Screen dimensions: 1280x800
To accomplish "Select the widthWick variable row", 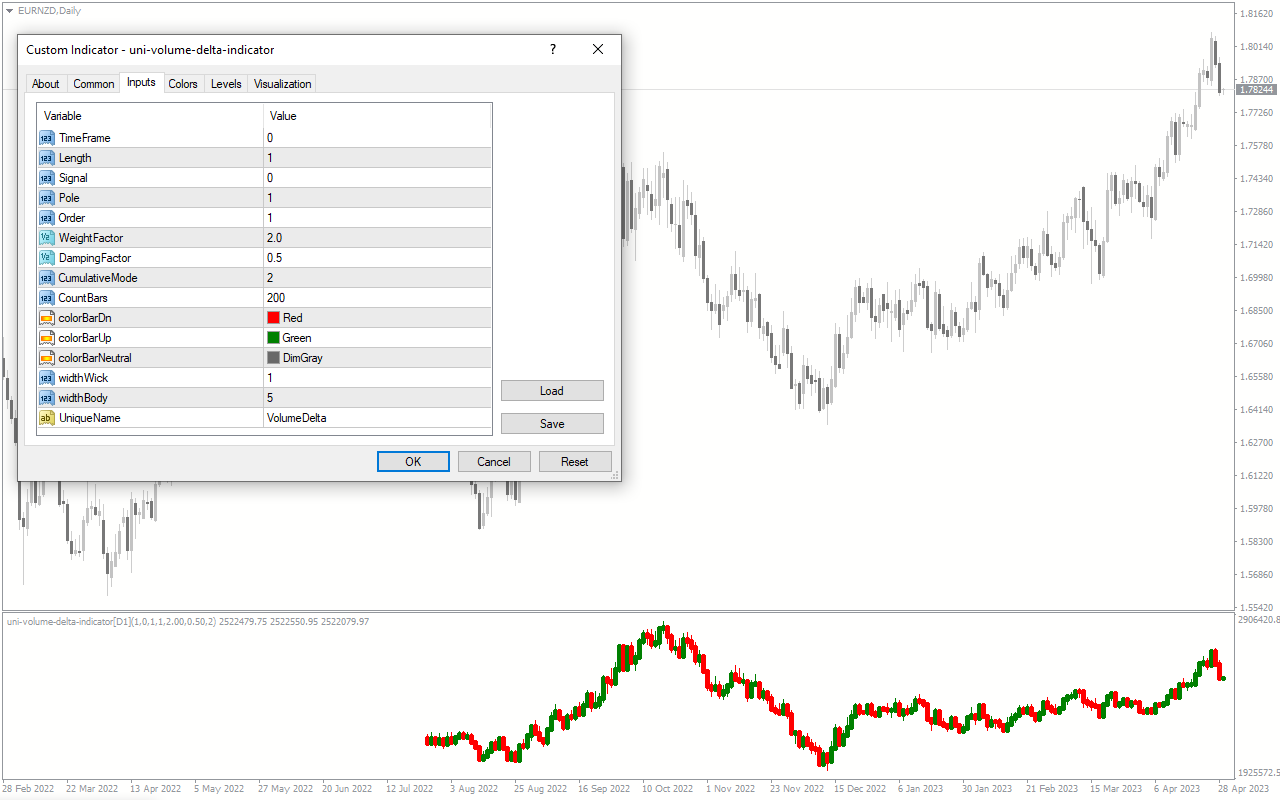I will [x=265, y=378].
